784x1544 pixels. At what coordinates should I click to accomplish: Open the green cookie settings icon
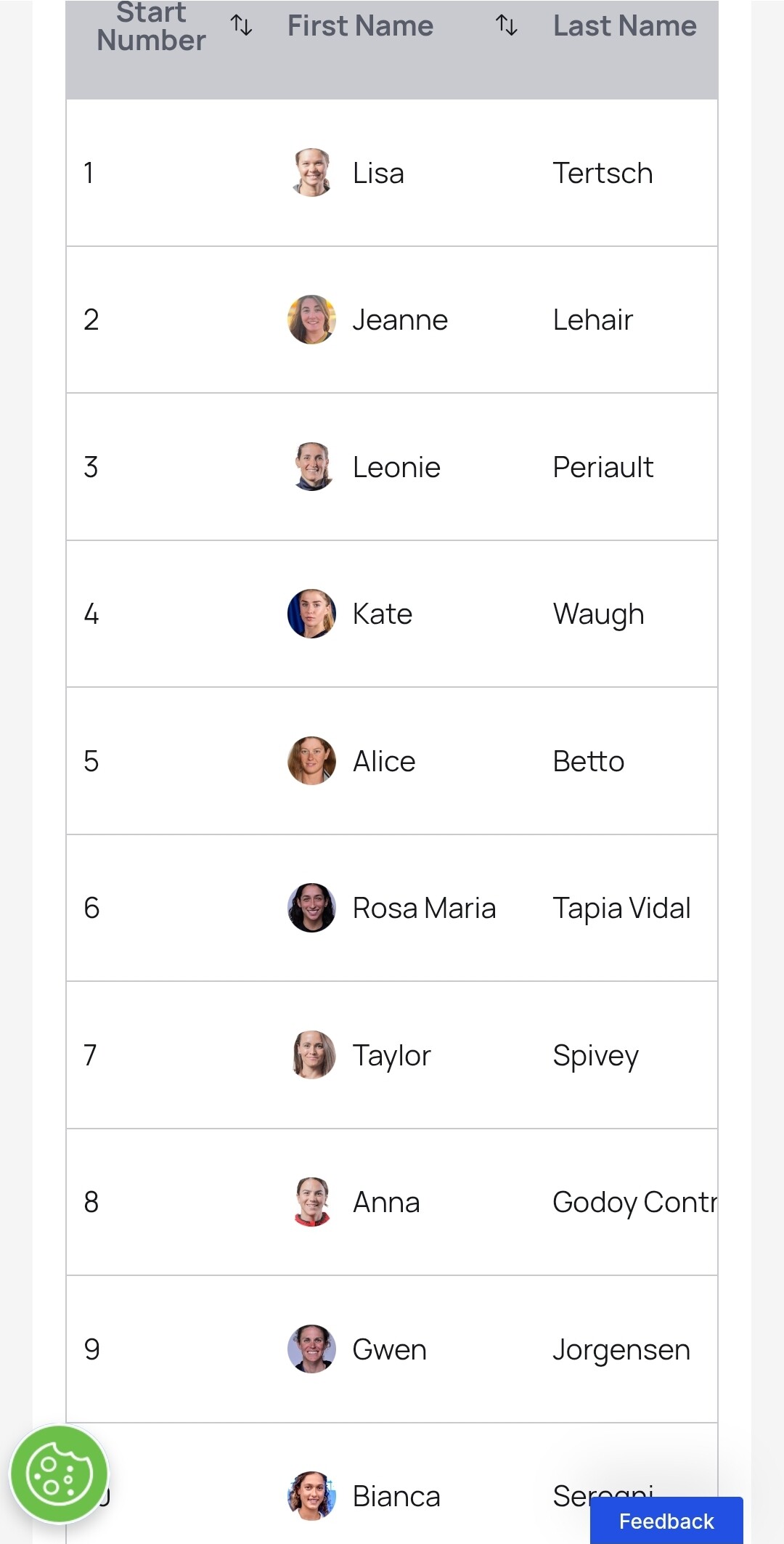59,1475
